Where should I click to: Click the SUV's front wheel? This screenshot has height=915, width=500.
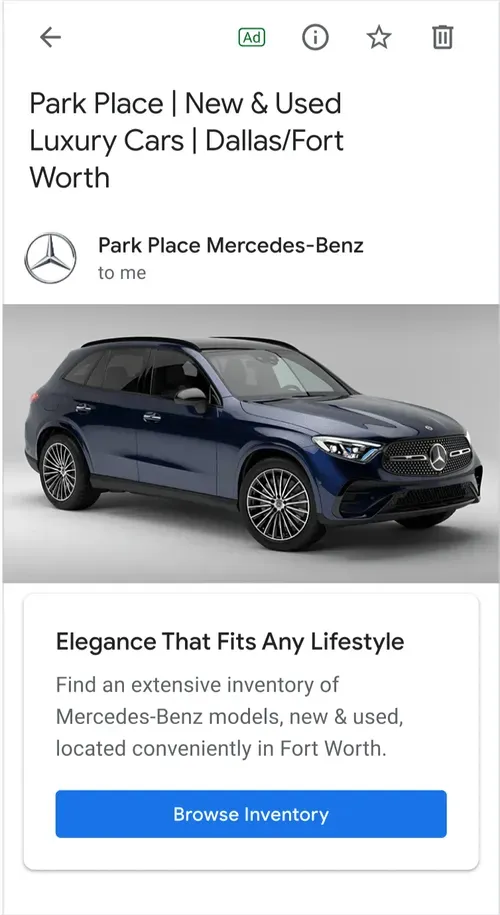point(279,503)
